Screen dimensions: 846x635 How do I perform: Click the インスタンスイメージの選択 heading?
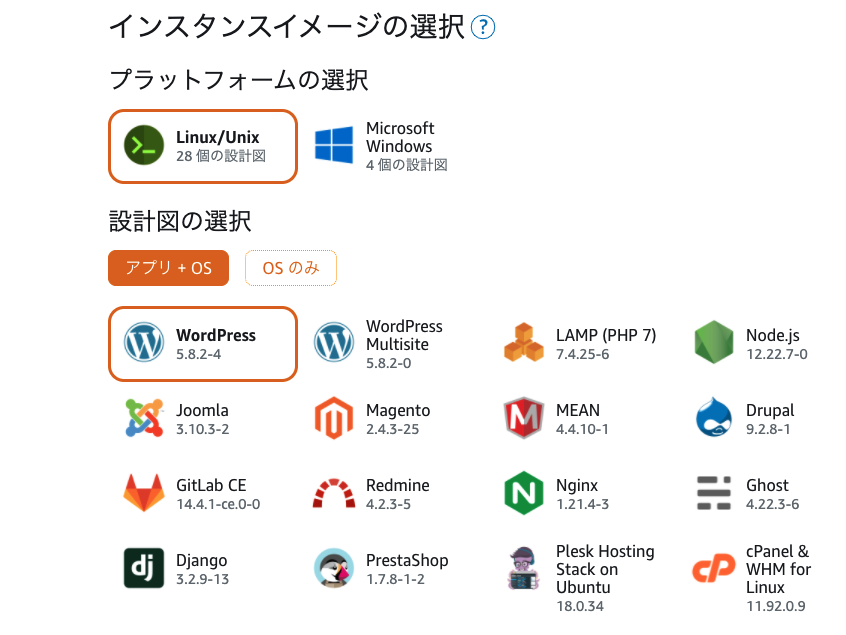point(286,27)
